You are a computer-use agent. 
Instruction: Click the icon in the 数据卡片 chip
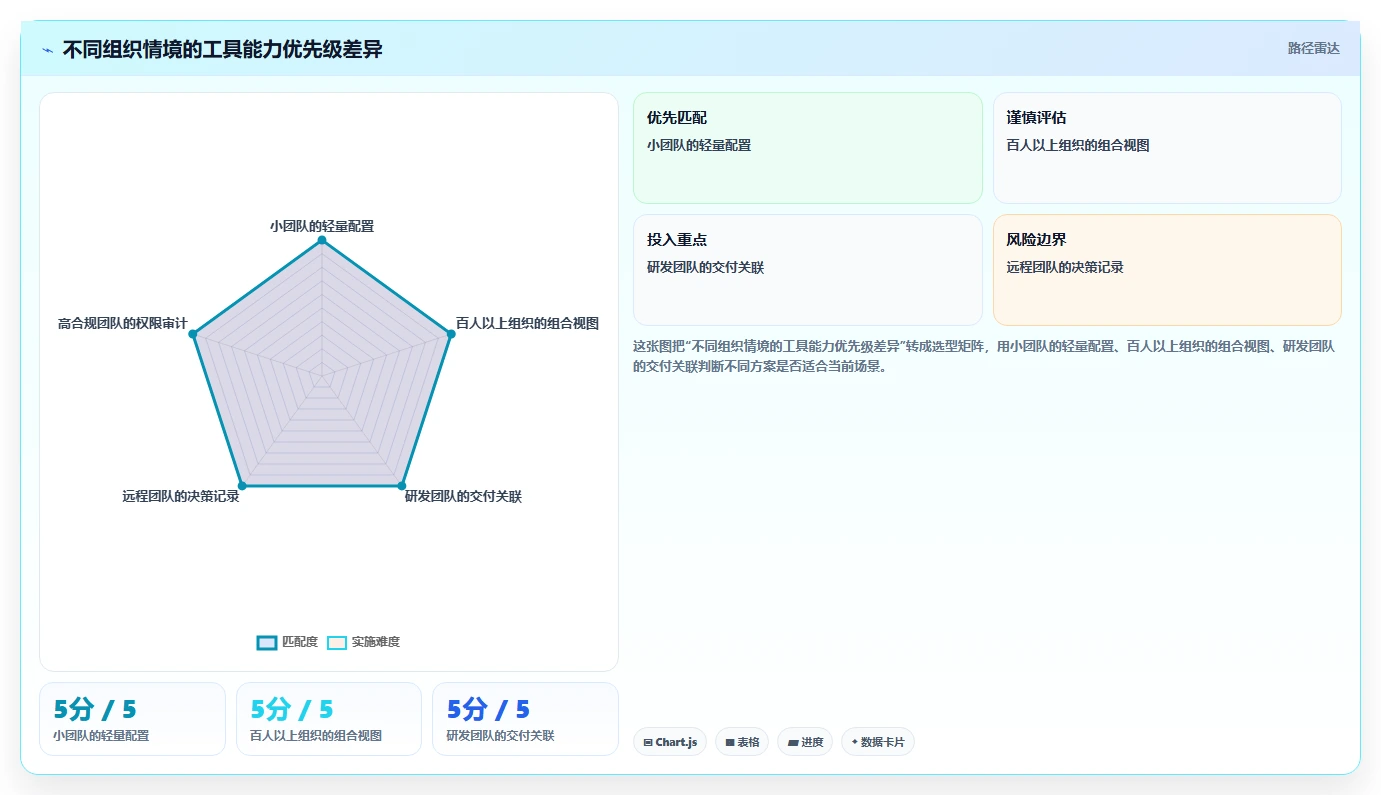854,742
